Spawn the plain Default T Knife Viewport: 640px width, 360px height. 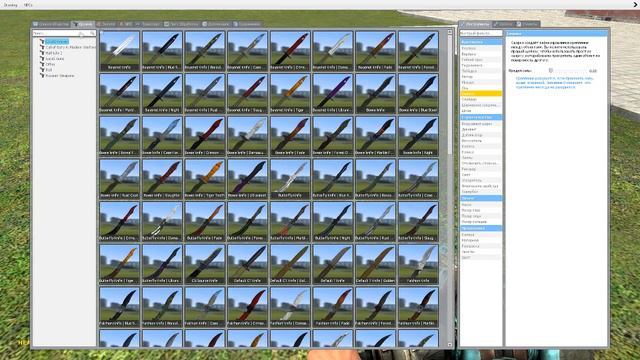333,264
